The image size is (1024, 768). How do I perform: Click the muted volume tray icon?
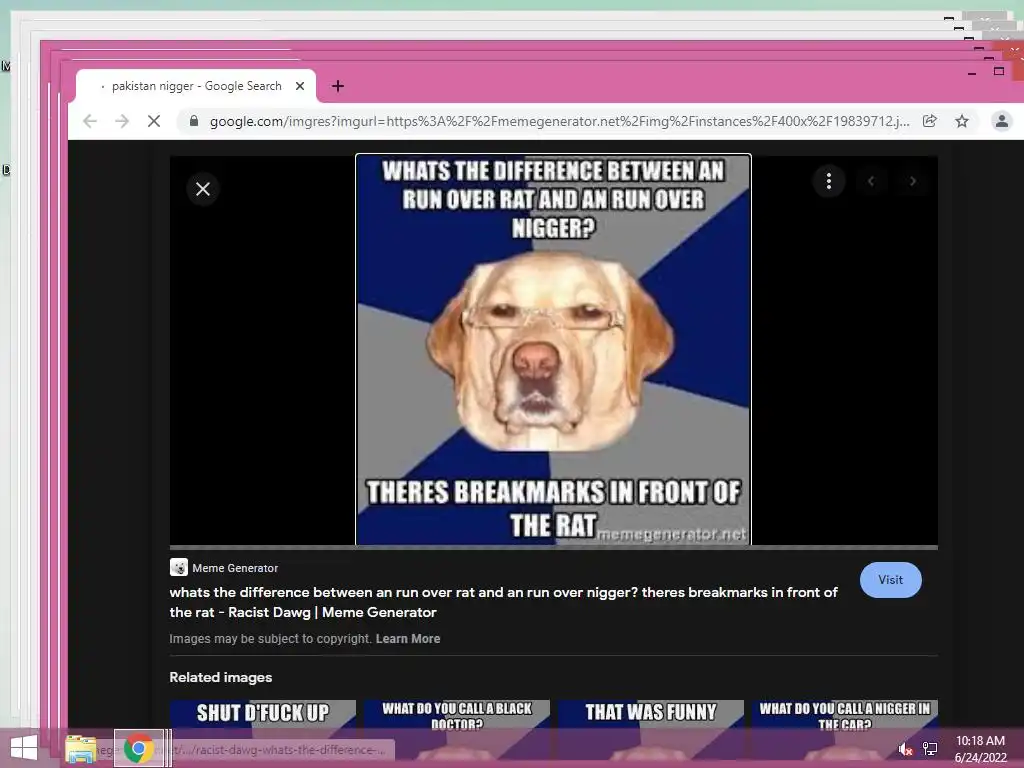[x=904, y=749]
